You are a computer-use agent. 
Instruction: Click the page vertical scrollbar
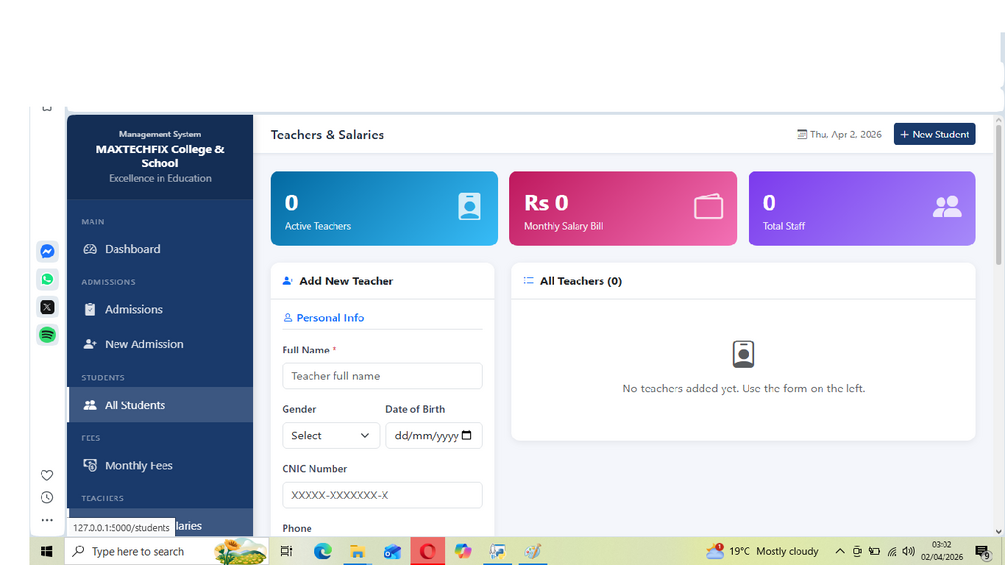(999, 195)
